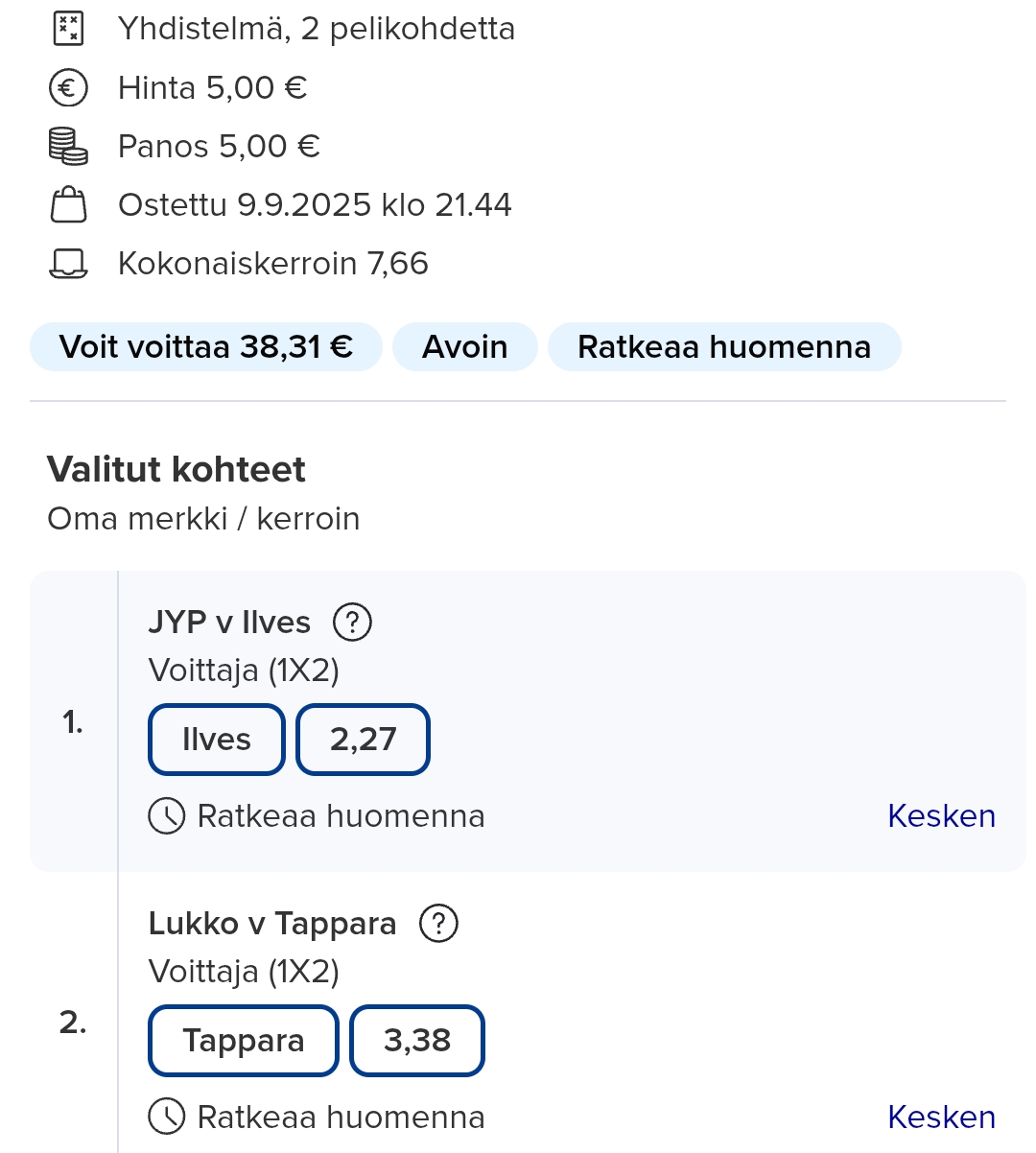Click the Voit voittaa 38,31 € chip
Screen dimensions: 1036x1153
[x=206, y=346]
